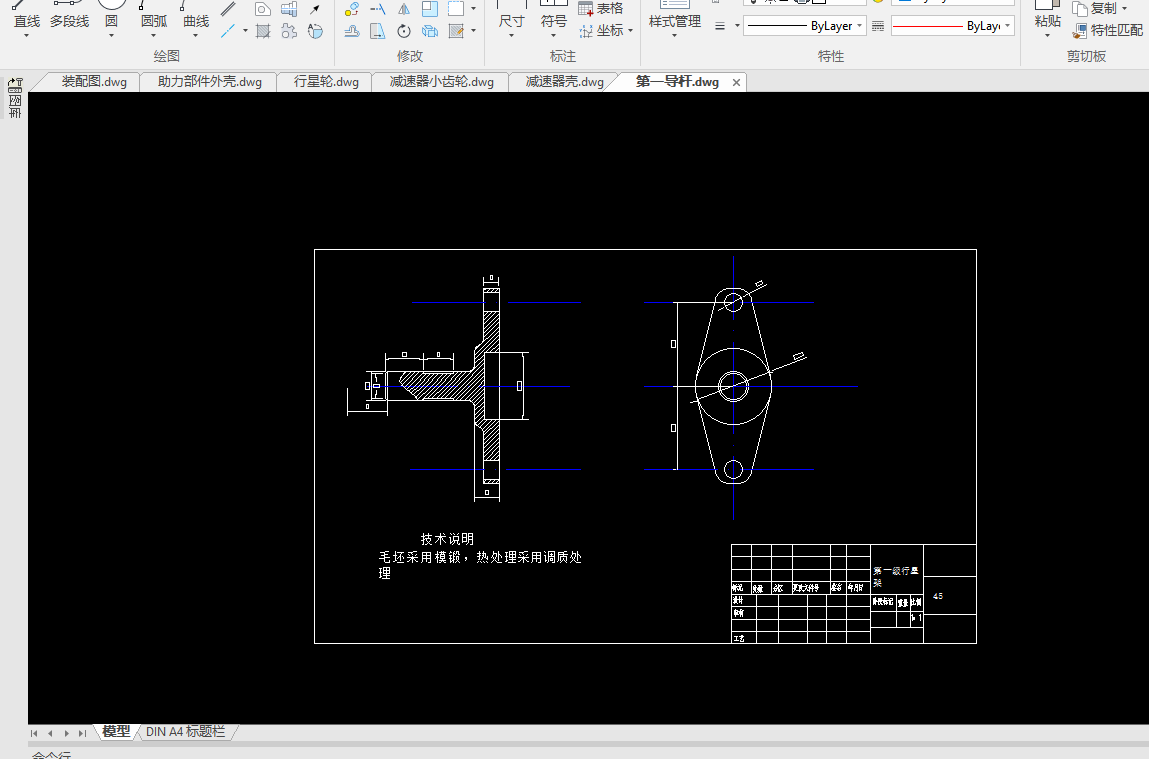Image resolution: width=1149 pixels, height=759 pixels.
Task: Click the polygon shape icon in 绘图
Action: [x=263, y=9]
